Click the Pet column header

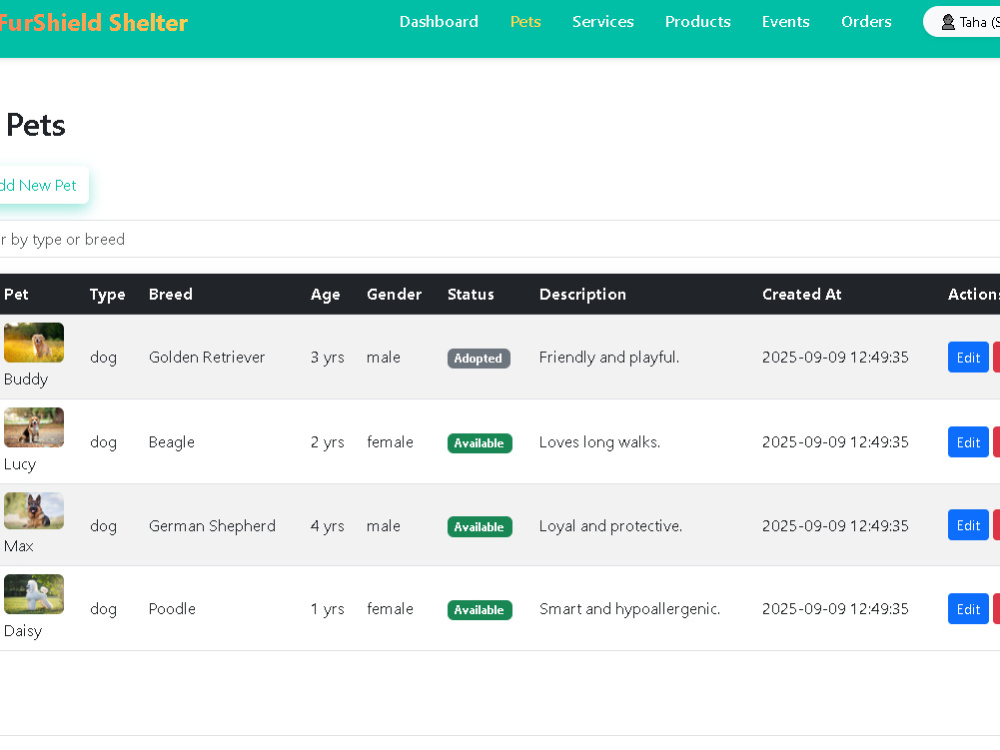[x=16, y=294]
